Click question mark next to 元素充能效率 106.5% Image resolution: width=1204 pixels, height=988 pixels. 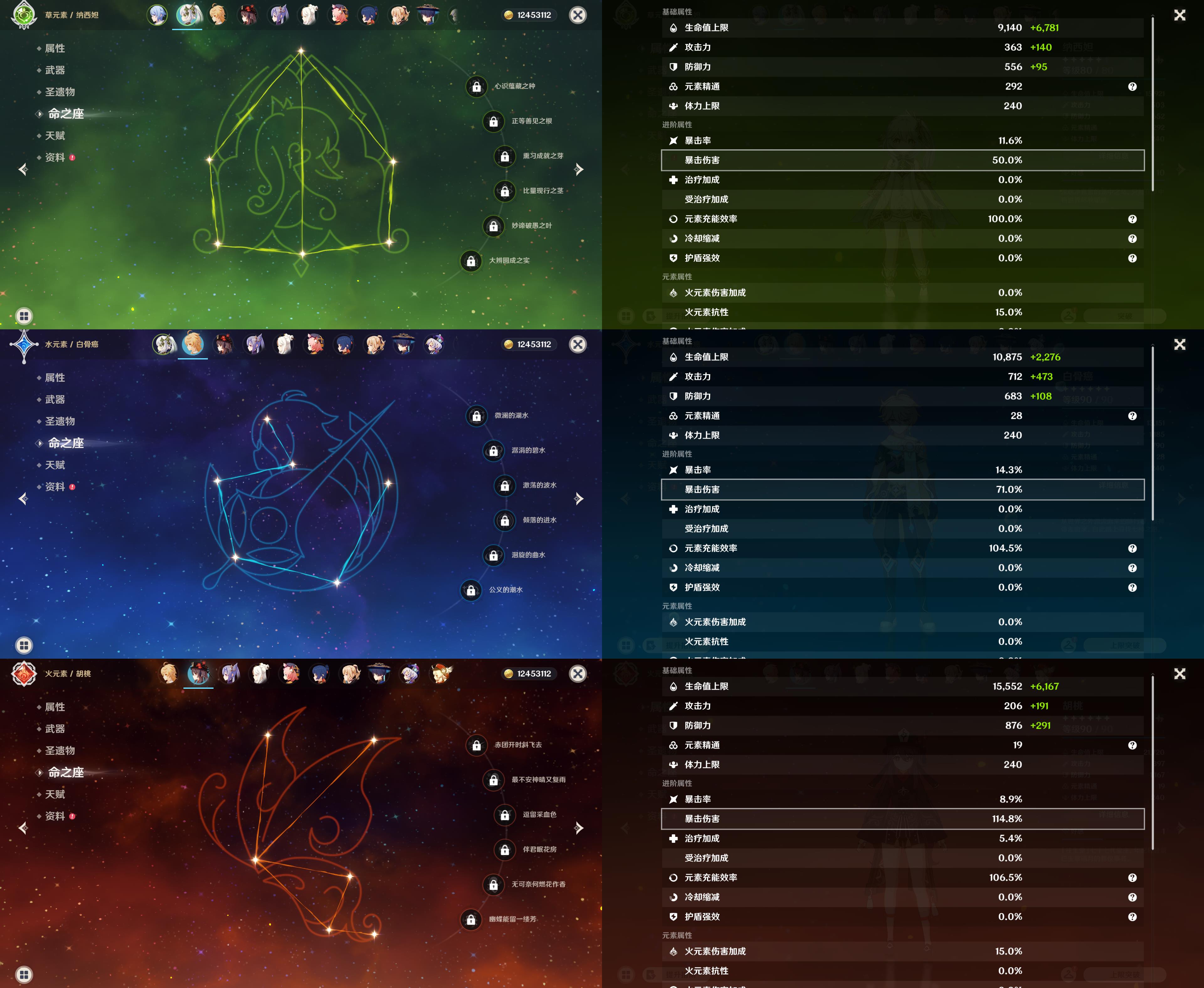[1132, 878]
